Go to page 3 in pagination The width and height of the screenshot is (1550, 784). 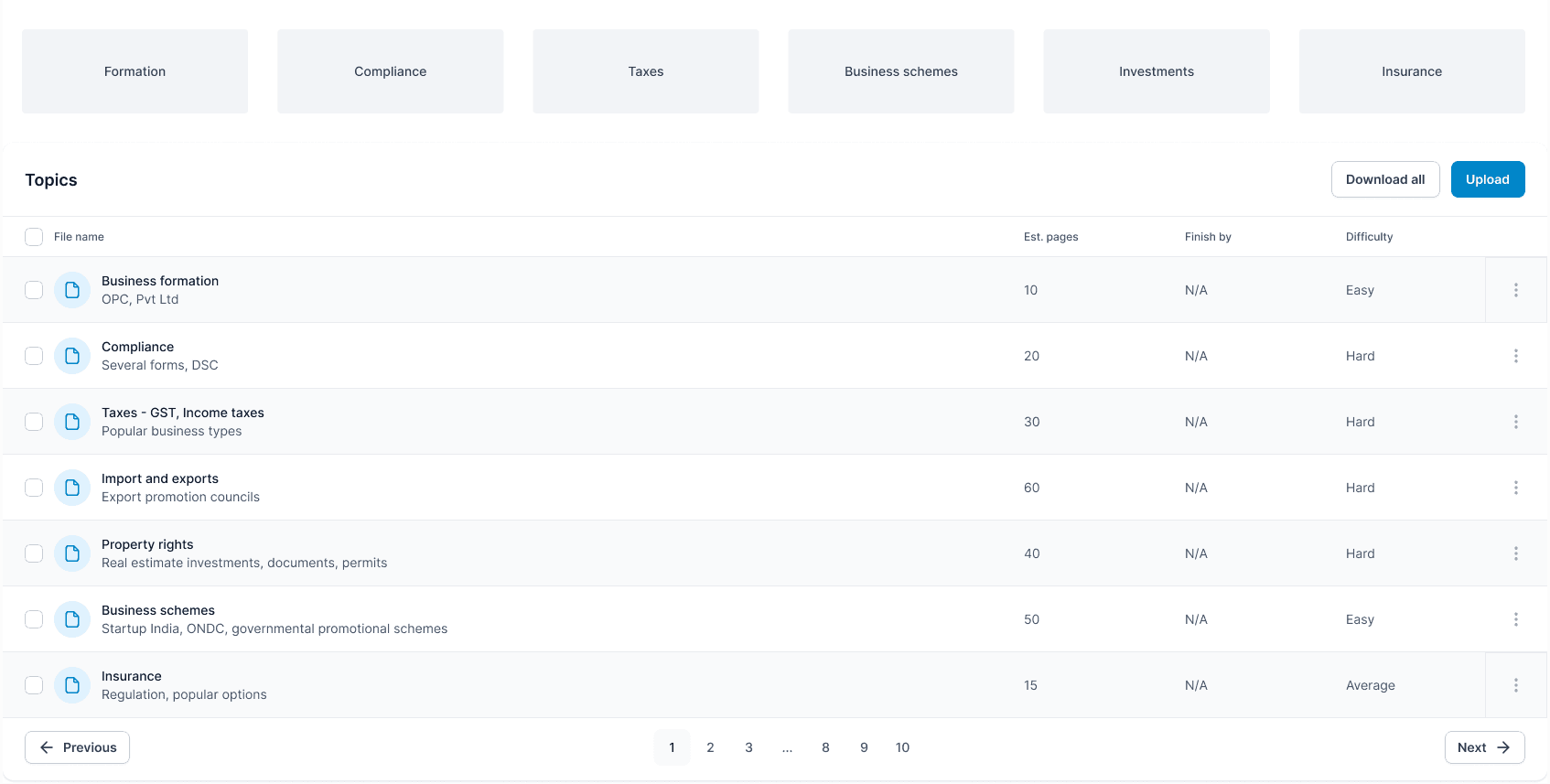point(748,747)
